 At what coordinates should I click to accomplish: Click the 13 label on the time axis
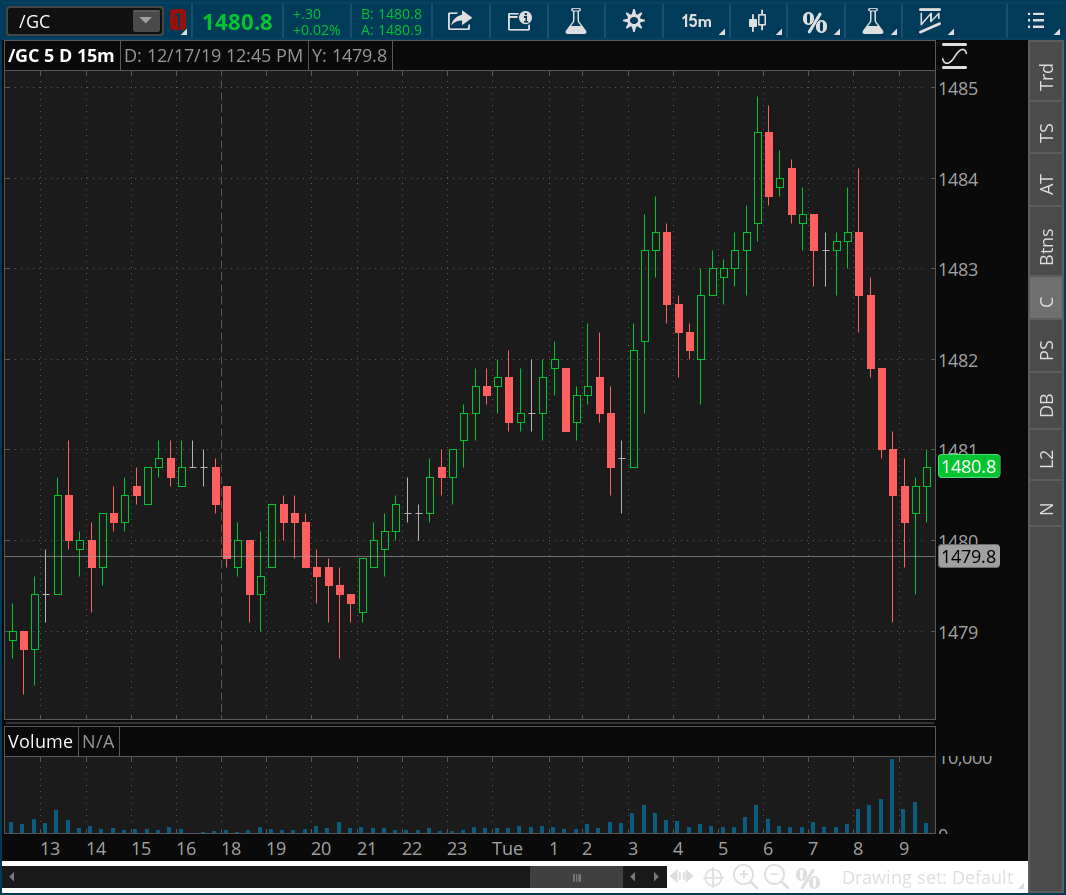coord(50,849)
